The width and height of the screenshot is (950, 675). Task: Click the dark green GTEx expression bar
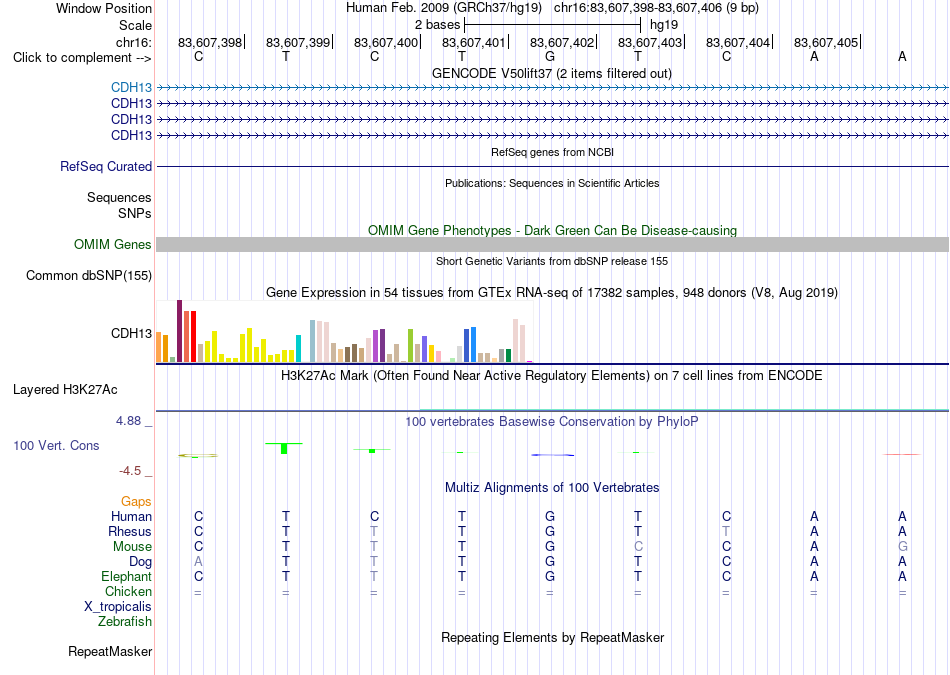[508, 356]
